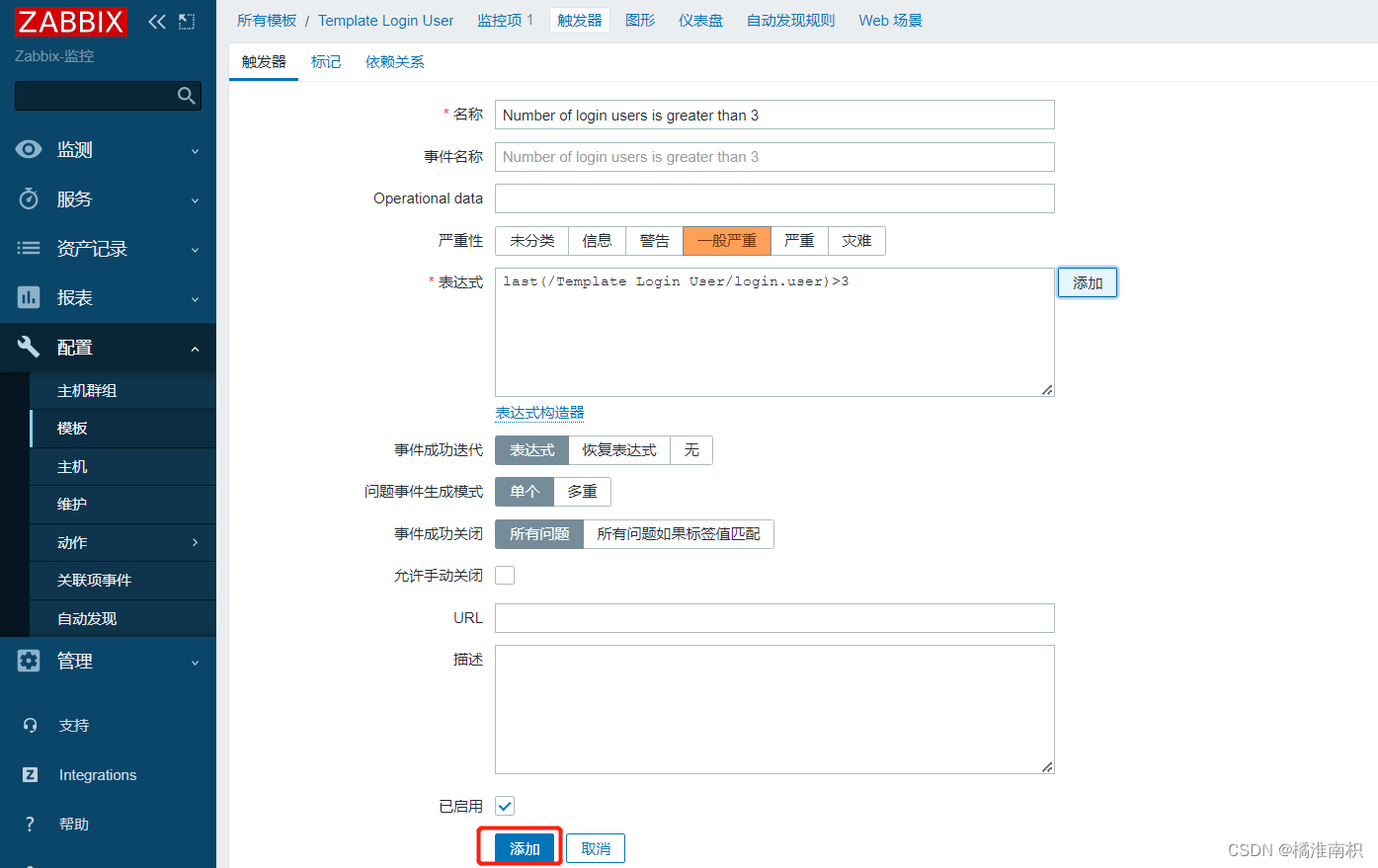Screen dimensions: 1378x868
Task: Enable the 允许手动关闭 checkbox
Action: pos(505,575)
